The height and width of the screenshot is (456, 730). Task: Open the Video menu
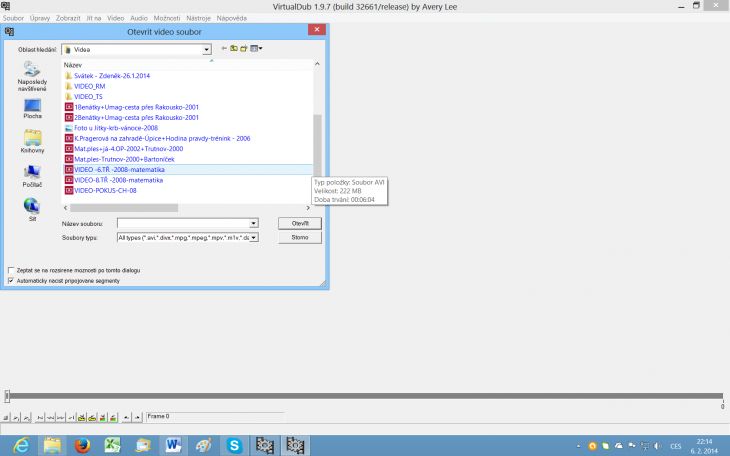[115, 18]
